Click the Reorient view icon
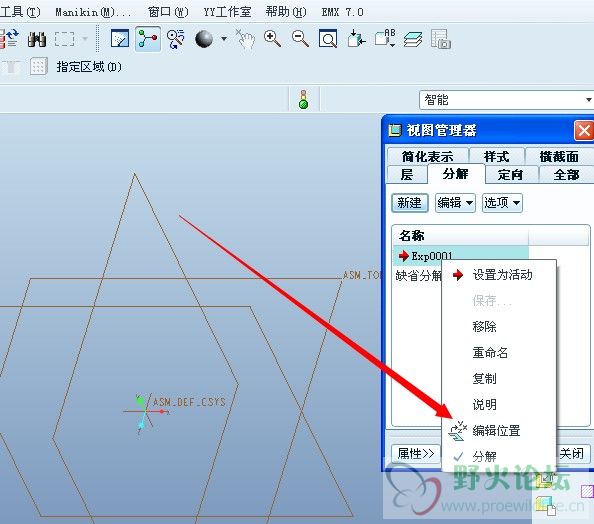This screenshot has width=594, height=524. tap(356, 39)
